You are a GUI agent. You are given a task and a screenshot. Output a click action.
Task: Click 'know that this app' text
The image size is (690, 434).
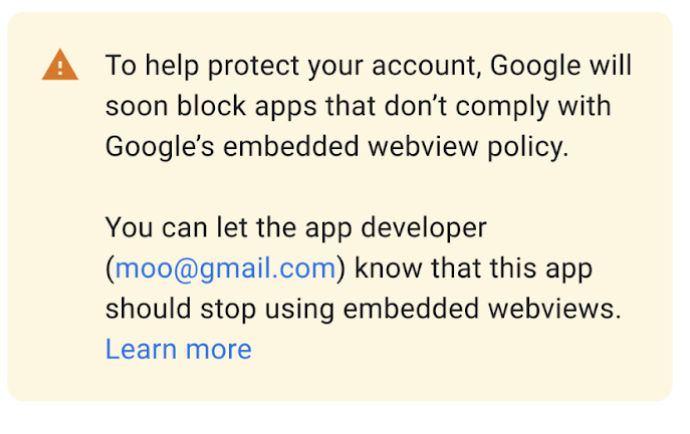click(x=473, y=268)
